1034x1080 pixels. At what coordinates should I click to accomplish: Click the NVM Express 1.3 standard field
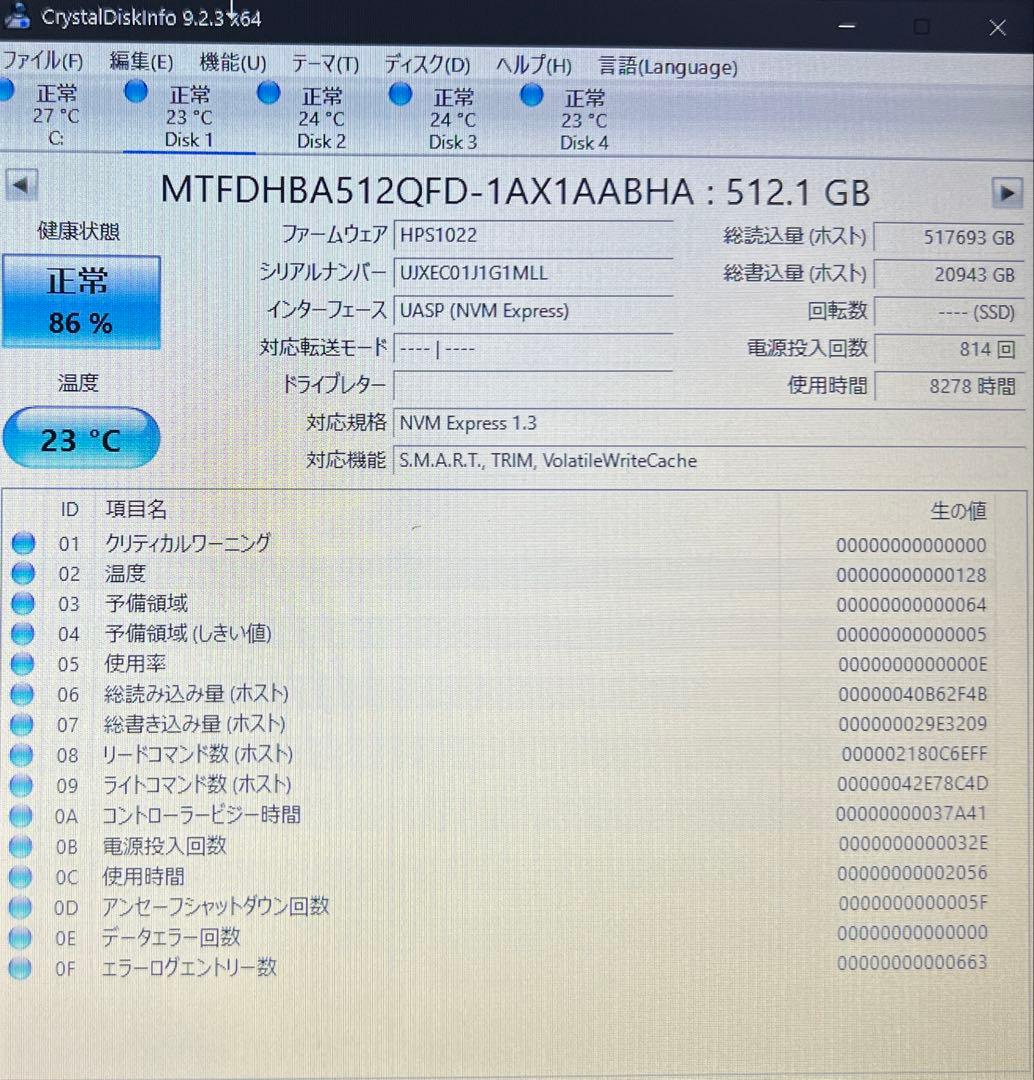coord(710,423)
